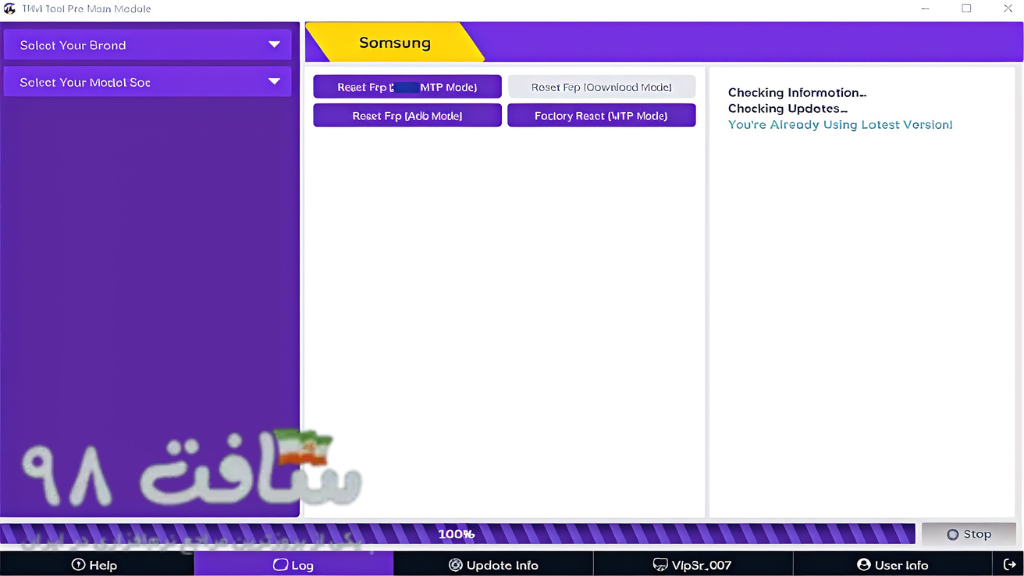Click Factory Reset MTP Mode button
Image resolution: width=1024 pixels, height=576 pixels.
coord(601,116)
